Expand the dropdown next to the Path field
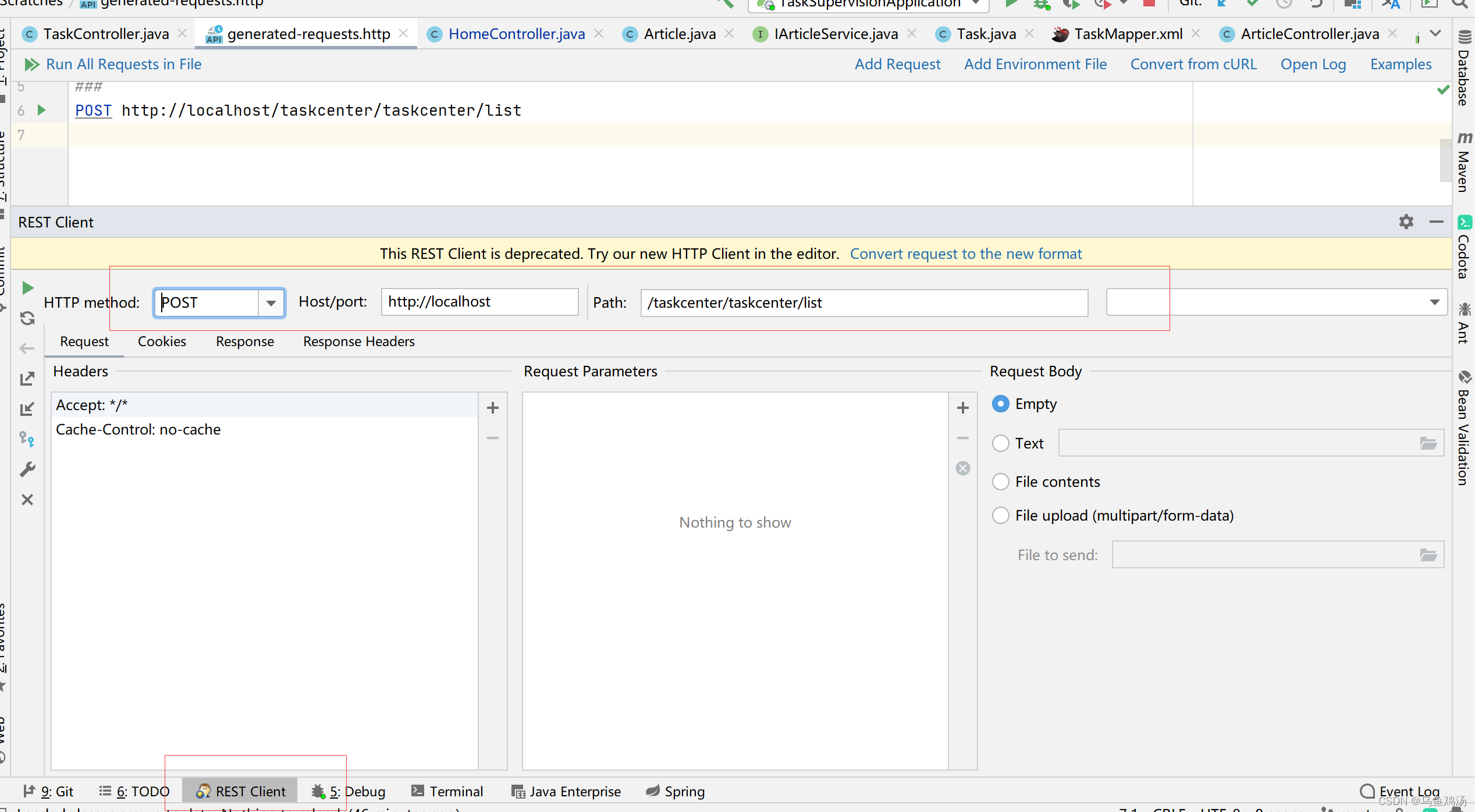 tap(1434, 302)
